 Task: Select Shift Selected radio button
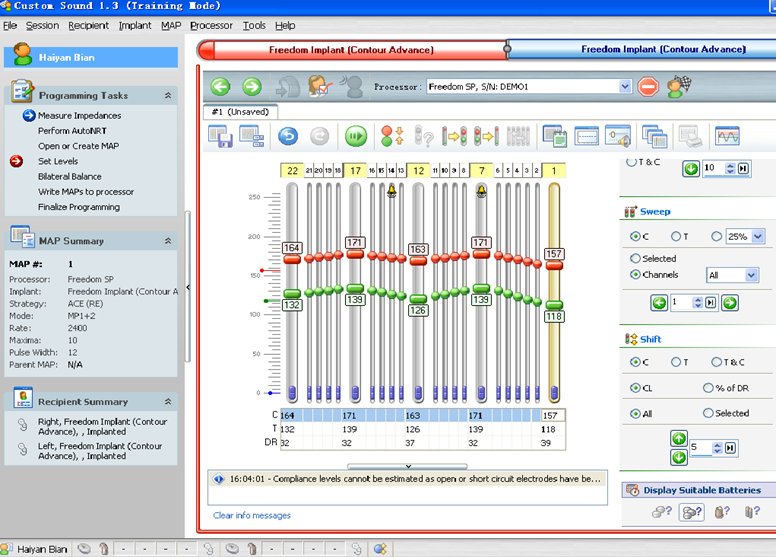click(x=708, y=413)
